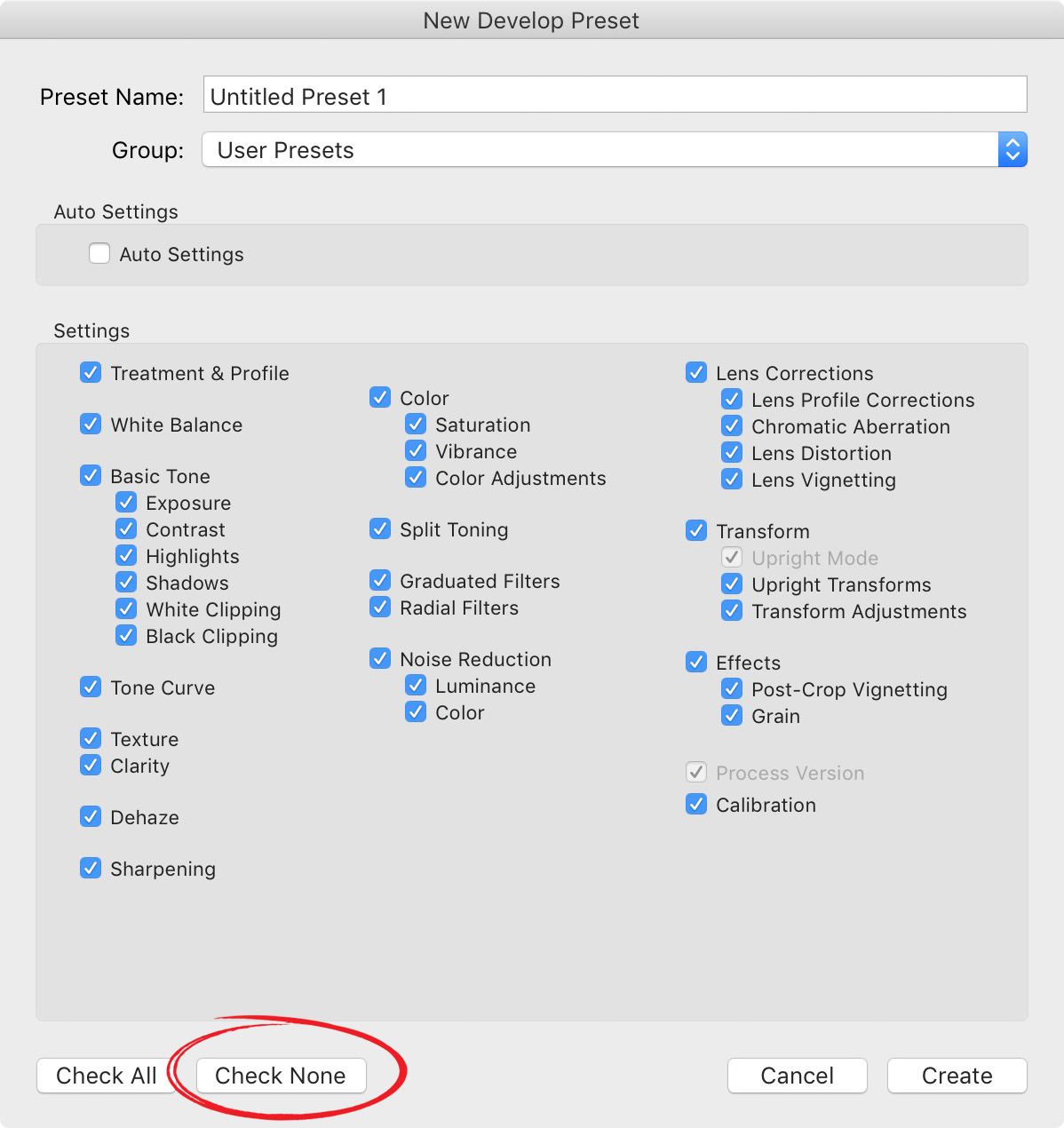Image resolution: width=1064 pixels, height=1128 pixels.
Task: Disable the Grain checkbox under Effects
Action: (731, 715)
